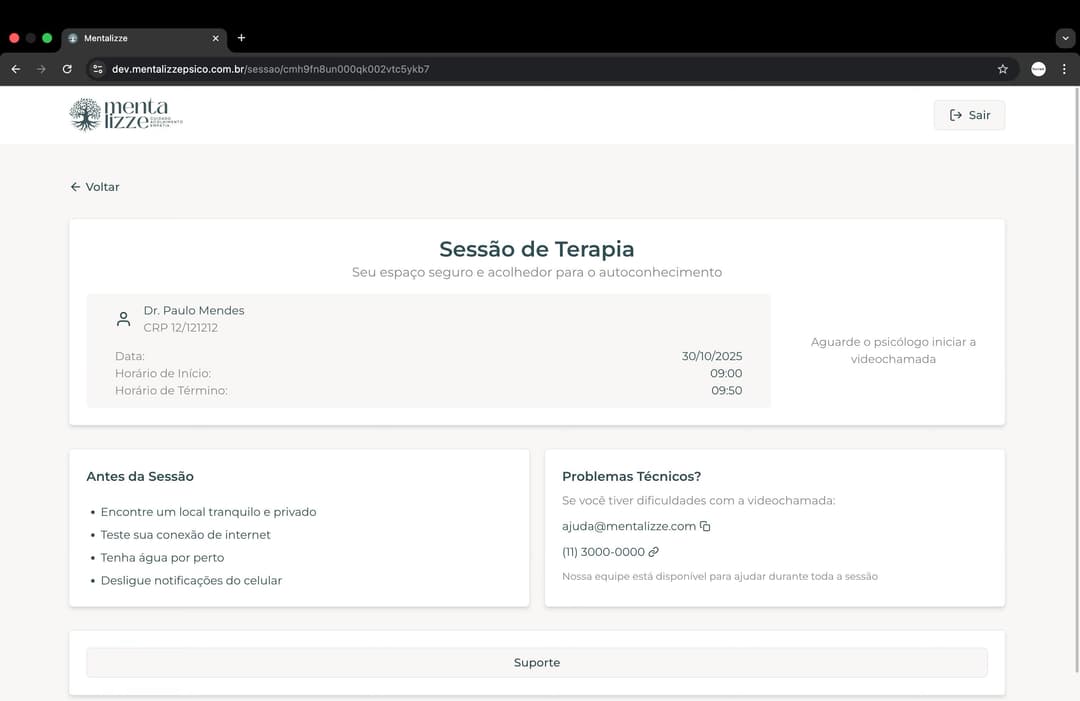This screenshot has height=701, width=1080.
Task: Click the link icon beside the phone number
Action: (654, 552)
